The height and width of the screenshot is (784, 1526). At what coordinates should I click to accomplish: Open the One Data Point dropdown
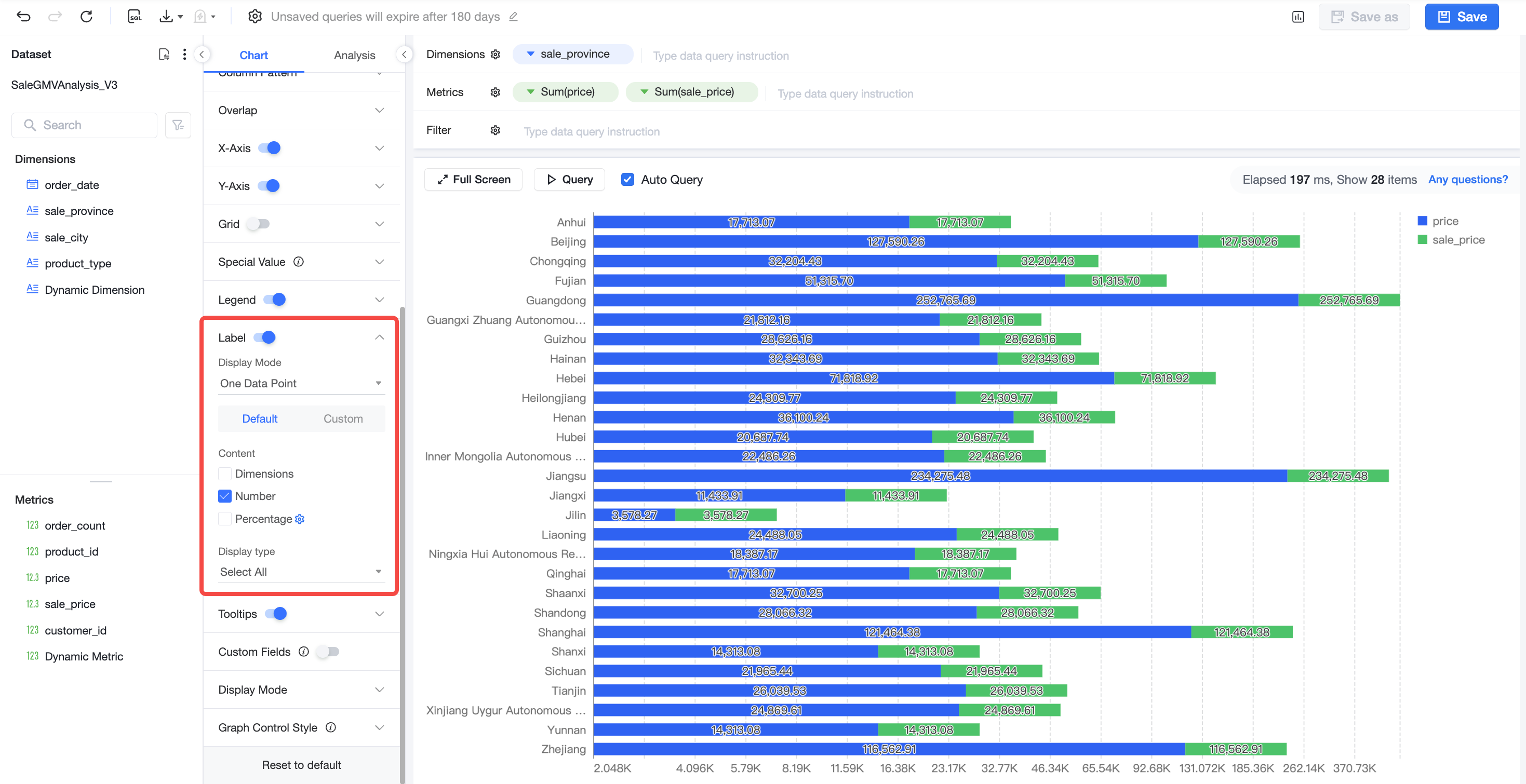click(x=302, y=383)
